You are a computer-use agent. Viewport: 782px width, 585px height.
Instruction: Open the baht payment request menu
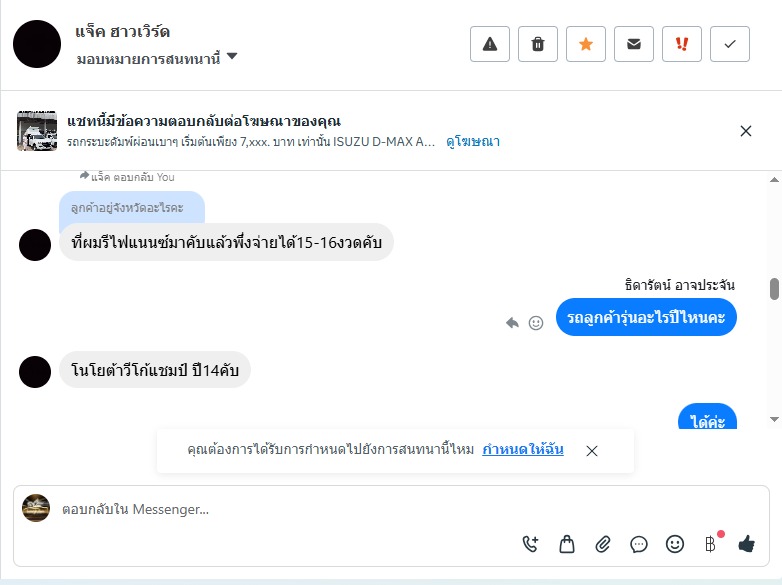[711, 544]
